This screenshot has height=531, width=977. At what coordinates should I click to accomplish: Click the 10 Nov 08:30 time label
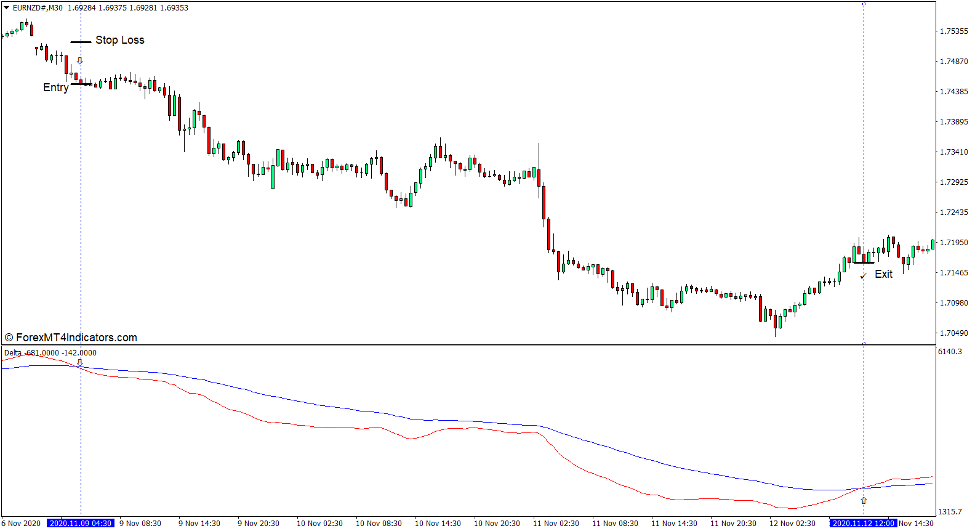tap(378, 523)
